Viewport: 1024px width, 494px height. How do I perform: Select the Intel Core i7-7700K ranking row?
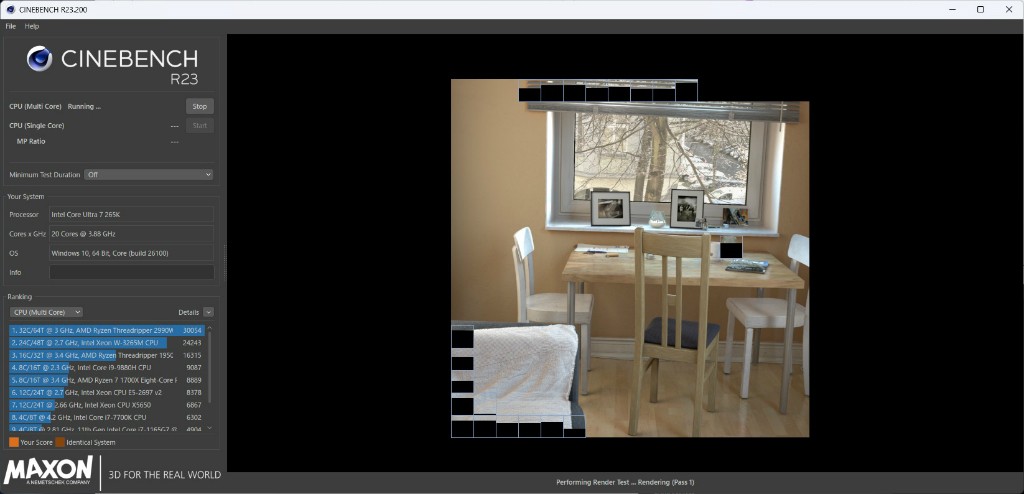coord(105,417)
